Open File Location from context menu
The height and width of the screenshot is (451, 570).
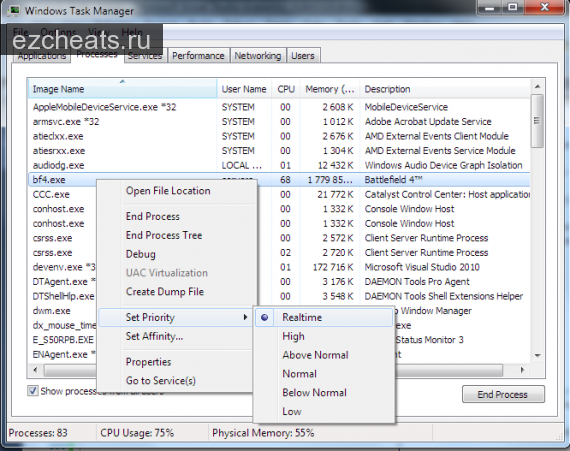coord(168,191)
